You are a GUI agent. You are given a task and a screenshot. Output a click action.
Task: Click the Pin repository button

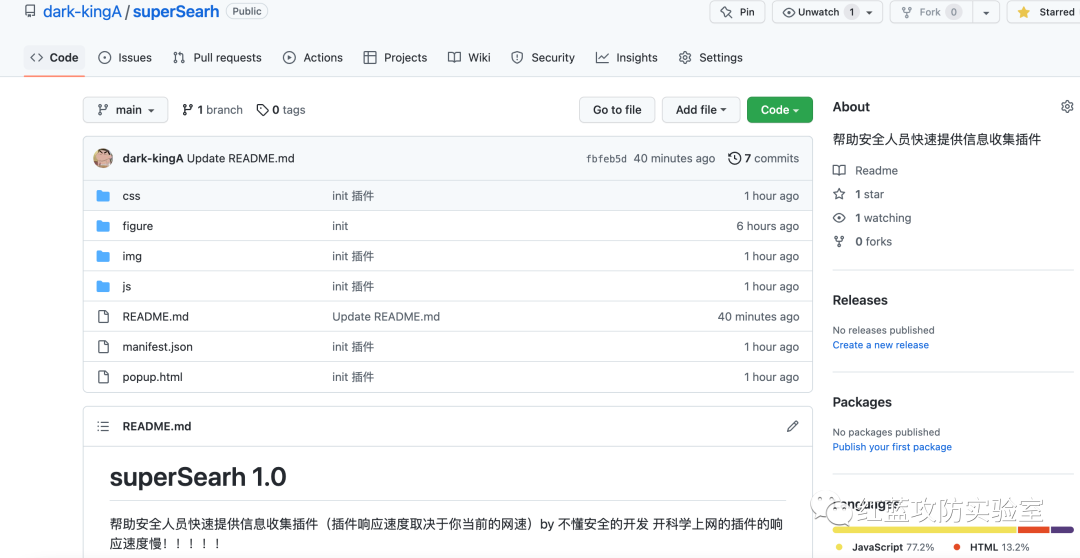737,12
